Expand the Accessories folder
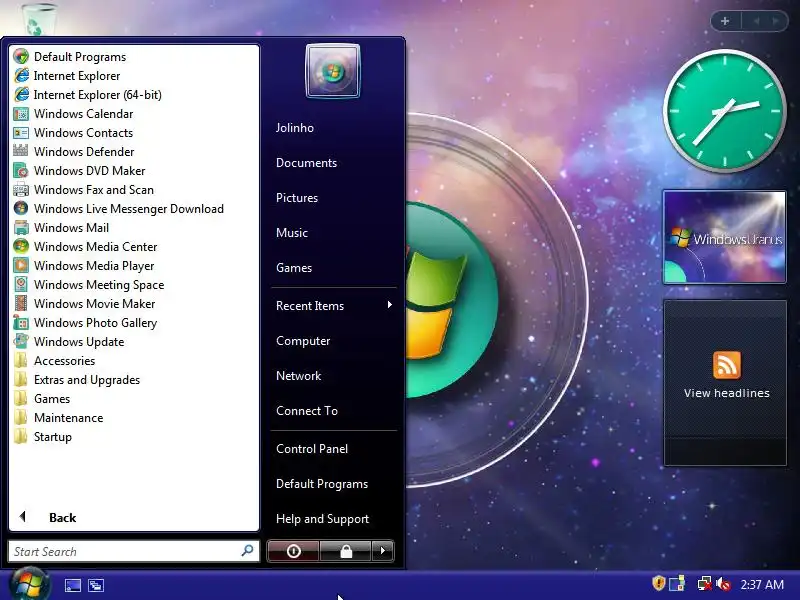The image size is (800, 600). [64, 361]
